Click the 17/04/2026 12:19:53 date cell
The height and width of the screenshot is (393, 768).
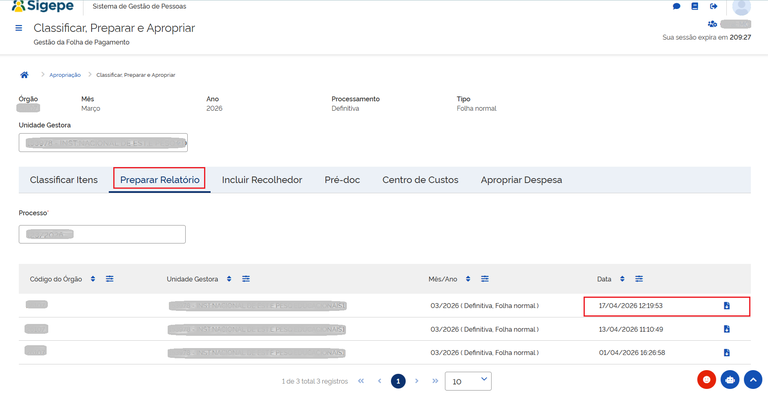pos(631,306)
